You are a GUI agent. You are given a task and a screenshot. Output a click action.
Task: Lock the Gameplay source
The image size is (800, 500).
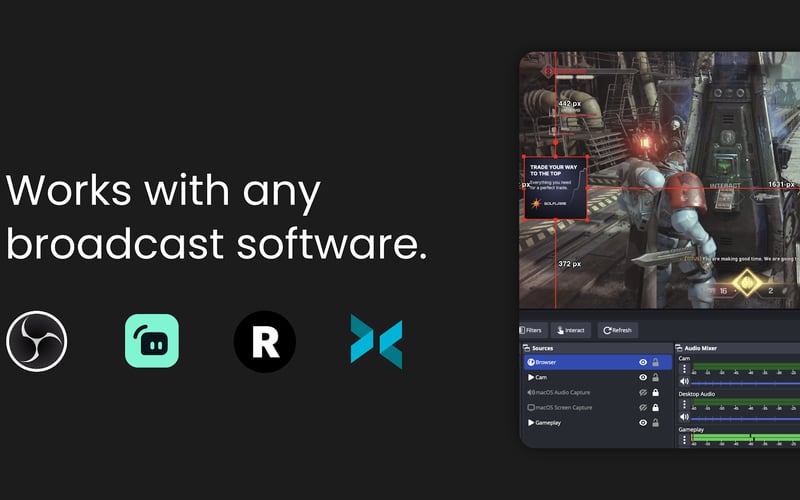(656, 422)
